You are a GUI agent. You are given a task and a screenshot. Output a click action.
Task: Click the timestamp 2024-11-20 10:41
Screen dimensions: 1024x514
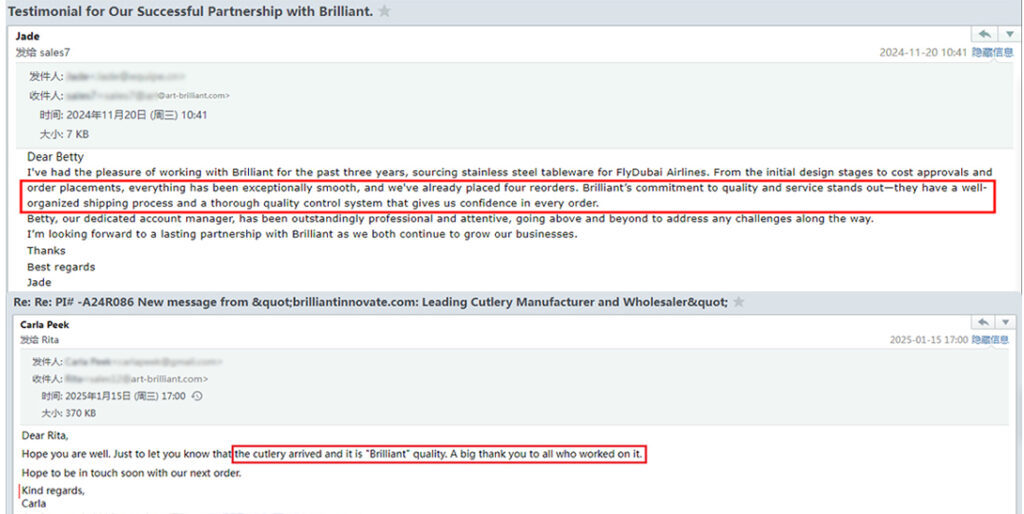click(923, 53)
